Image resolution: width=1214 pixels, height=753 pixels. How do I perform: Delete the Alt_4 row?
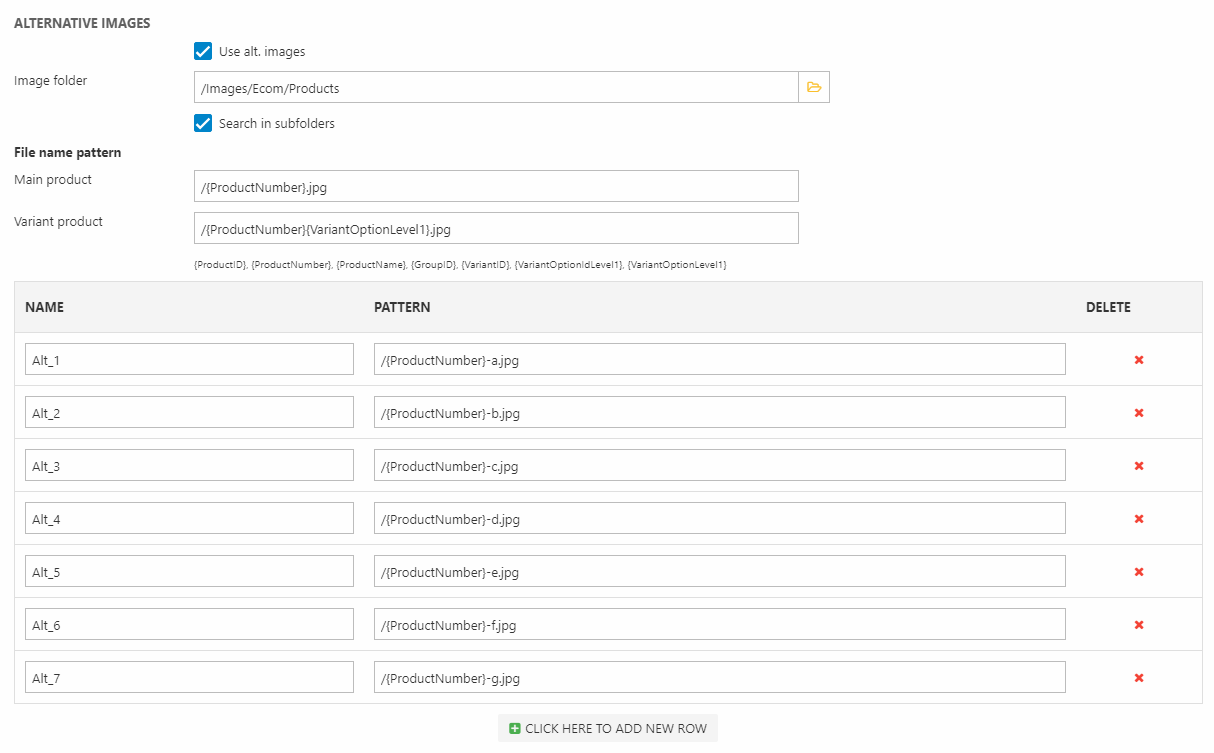pyautogui.click(x=1138, y=519)
